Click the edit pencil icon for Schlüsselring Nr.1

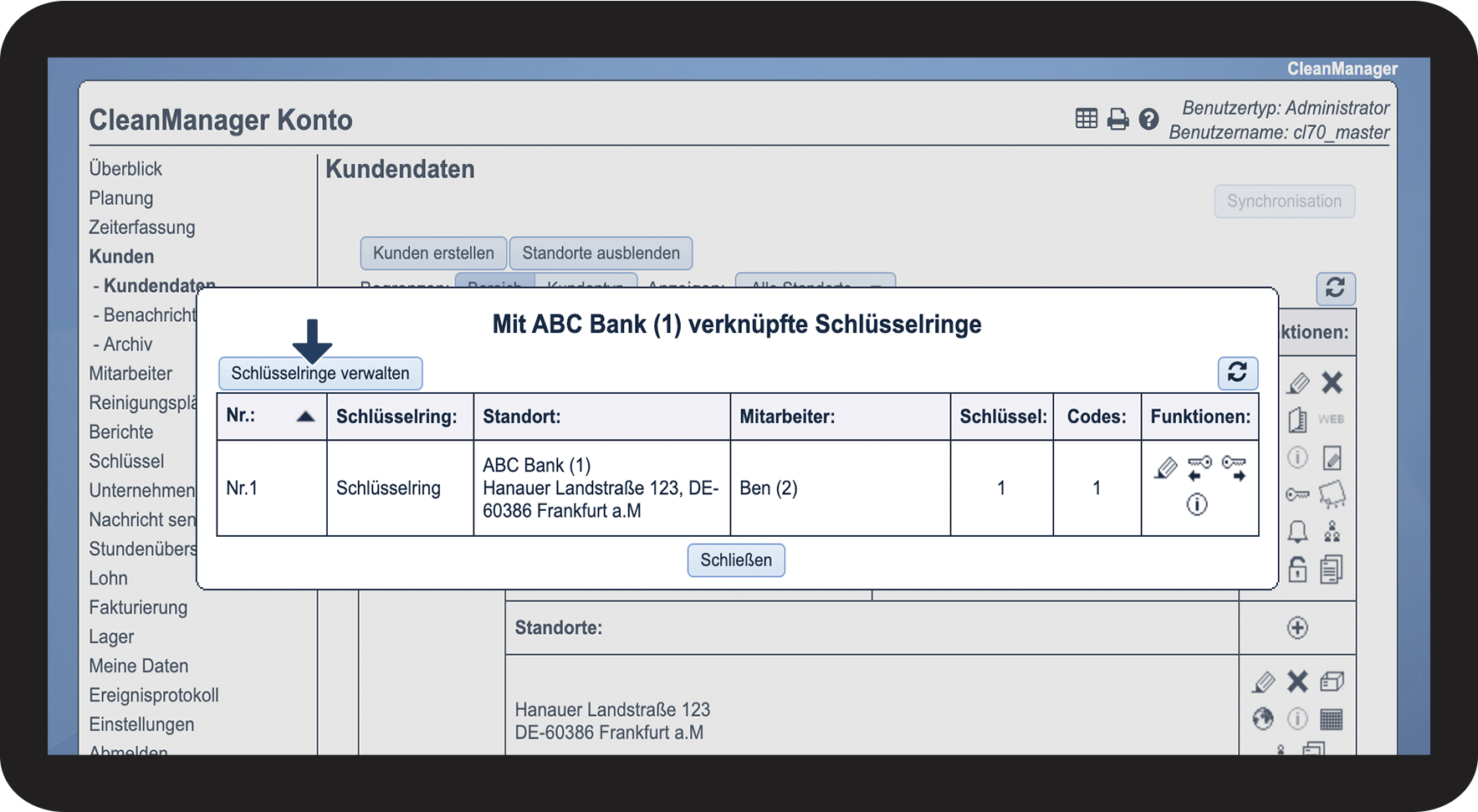tap(1165, 468)
